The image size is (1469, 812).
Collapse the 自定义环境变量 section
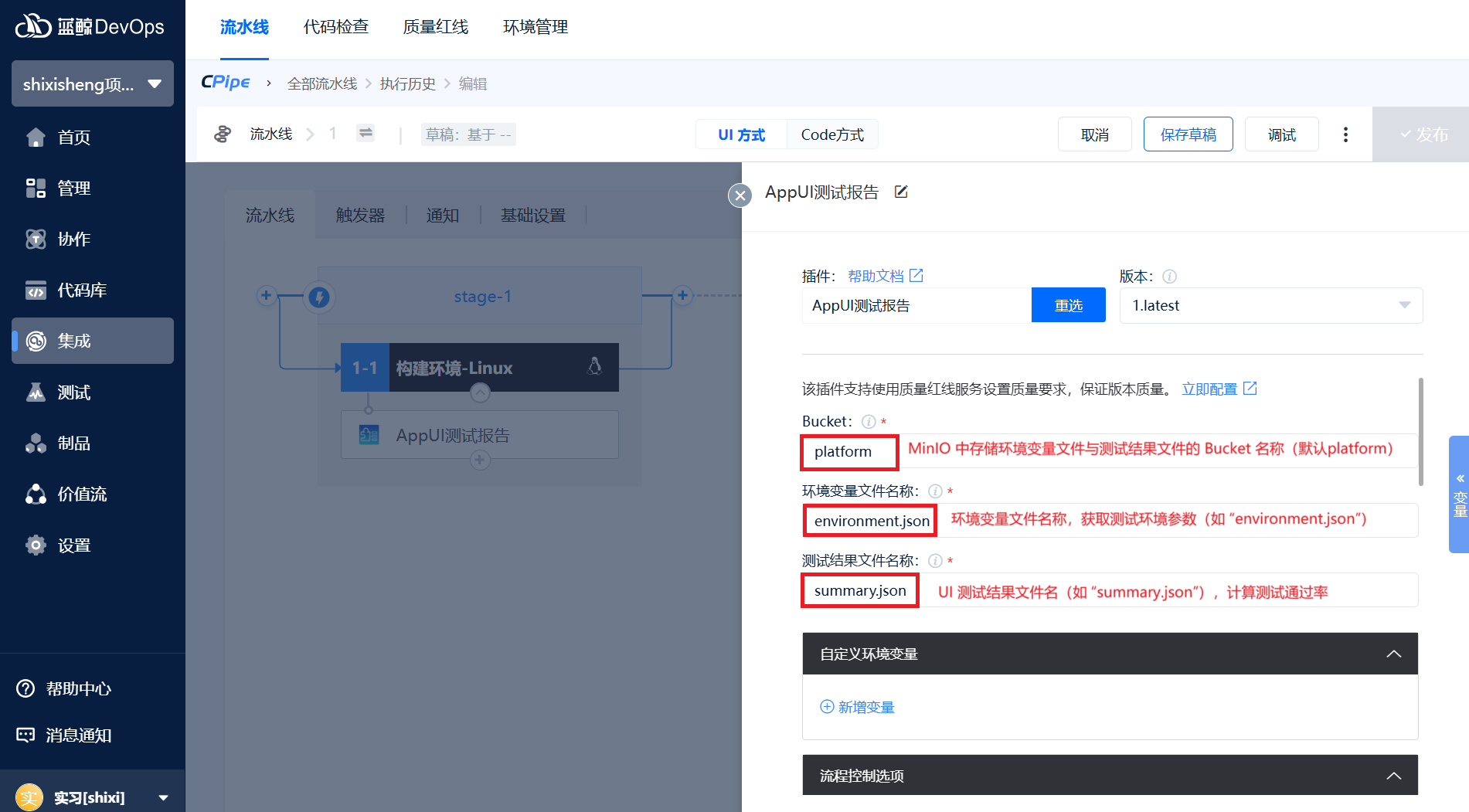point(1393,654)
